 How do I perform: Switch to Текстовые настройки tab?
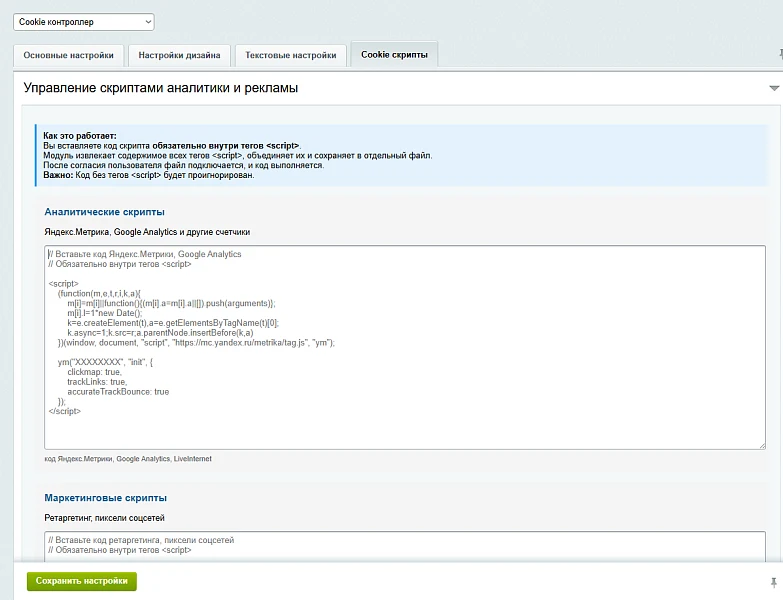(x=291, y=55)
